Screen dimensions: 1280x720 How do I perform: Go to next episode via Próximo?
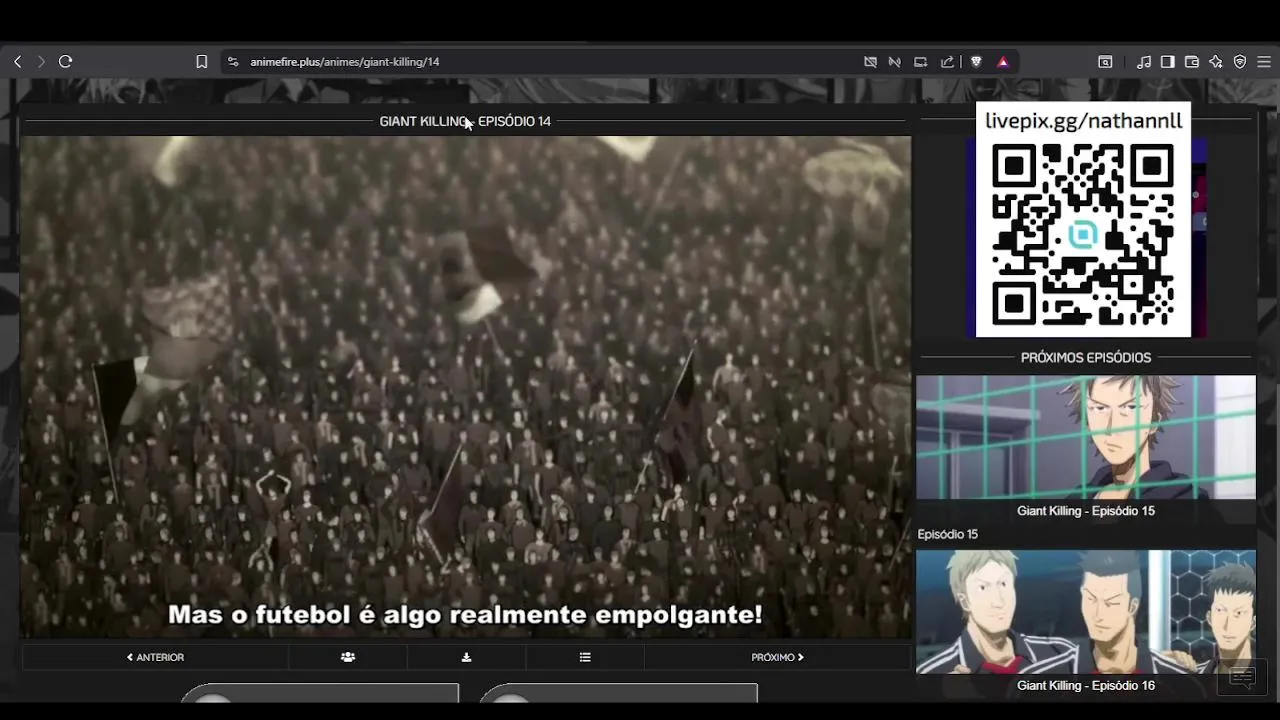pos(777,658)
